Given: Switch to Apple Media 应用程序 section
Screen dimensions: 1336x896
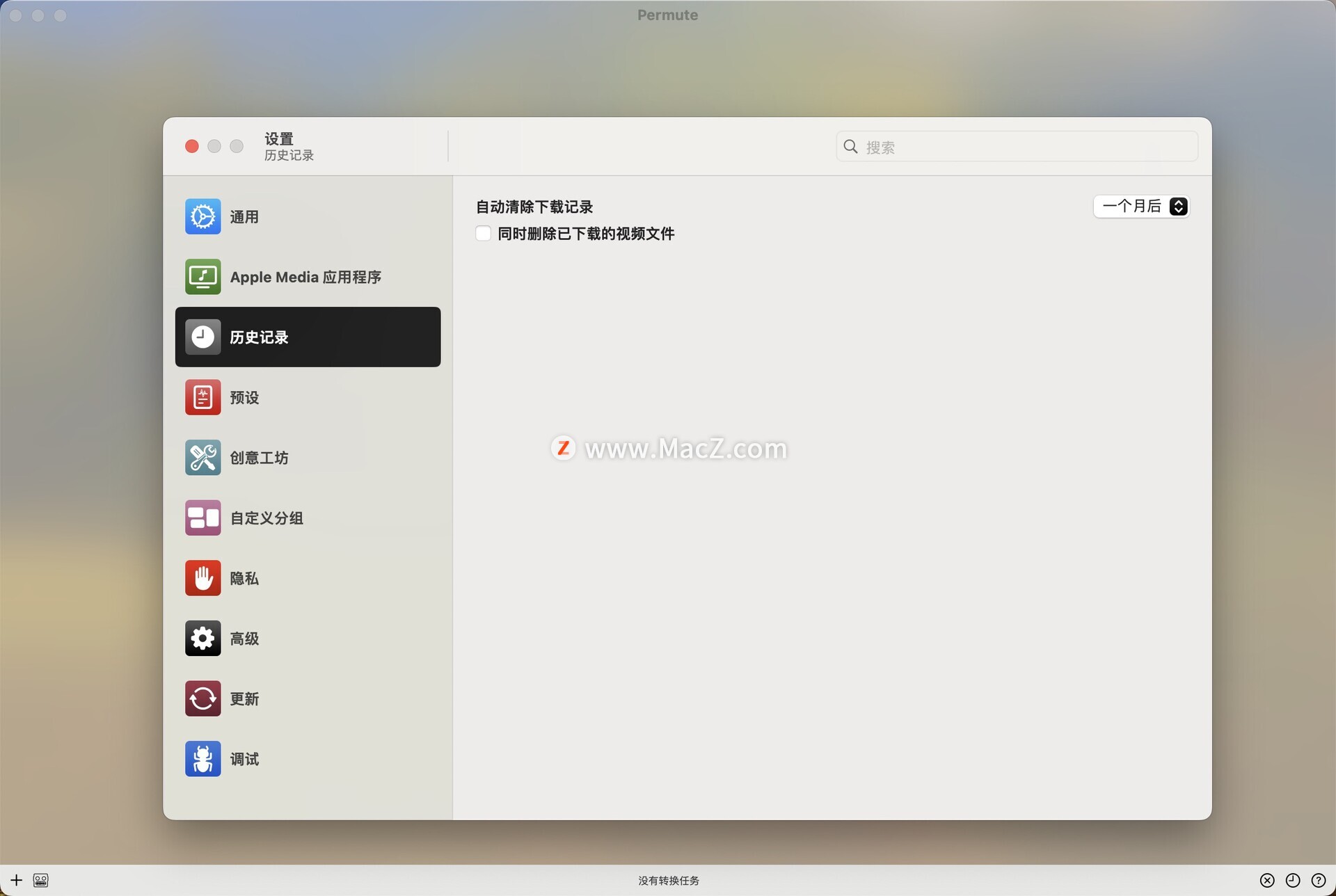Looking at the screenshot, I should point(308,277).
